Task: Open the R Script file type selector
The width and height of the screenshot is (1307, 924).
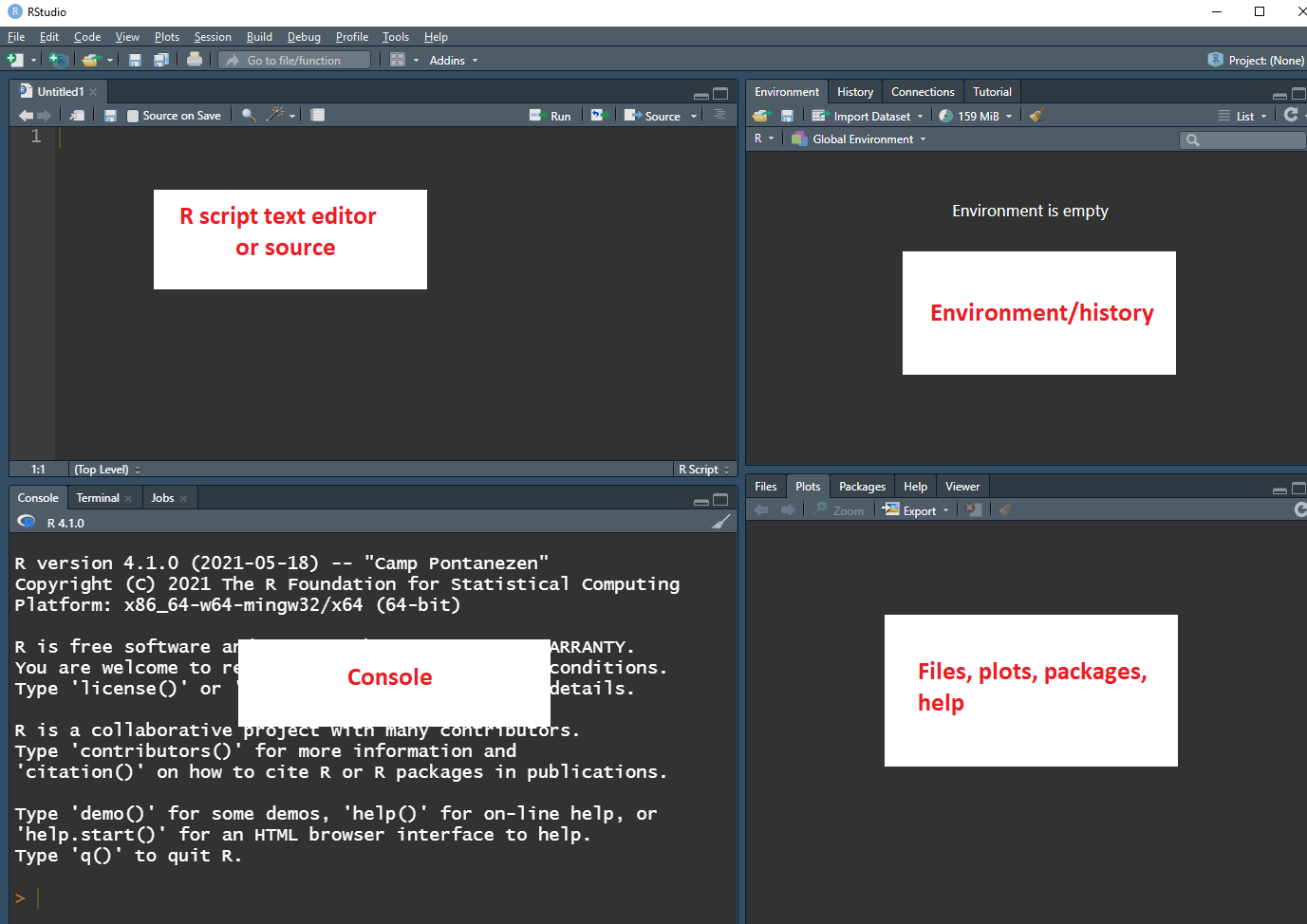Action: [703, 470]
